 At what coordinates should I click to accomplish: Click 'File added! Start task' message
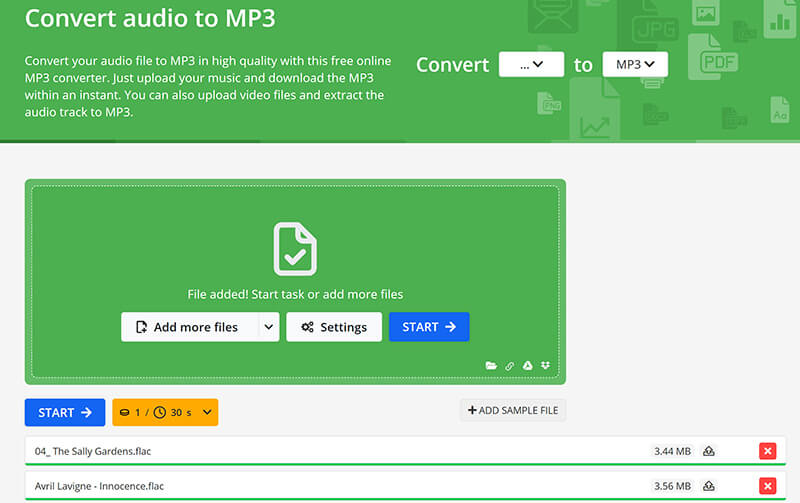point(295,294)
